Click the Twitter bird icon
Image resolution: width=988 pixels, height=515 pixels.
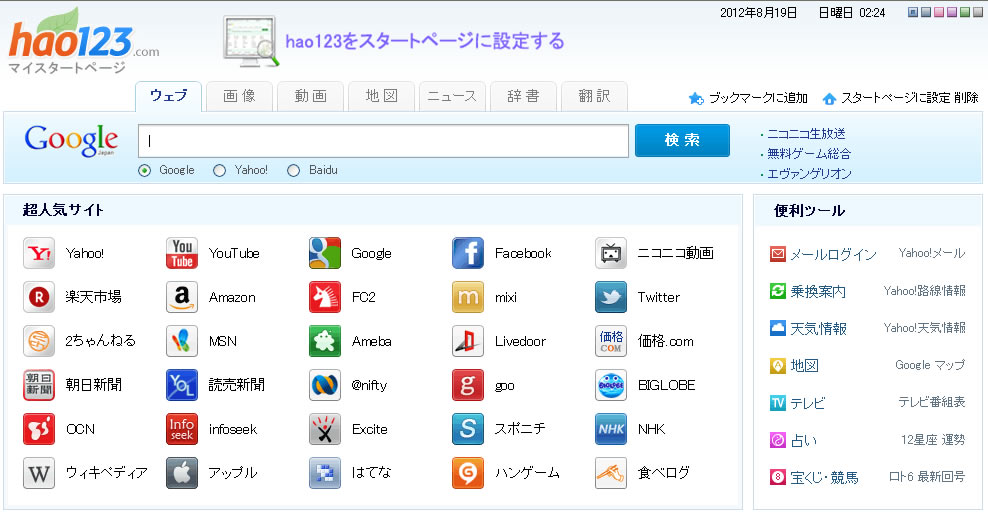coord(611,297)
